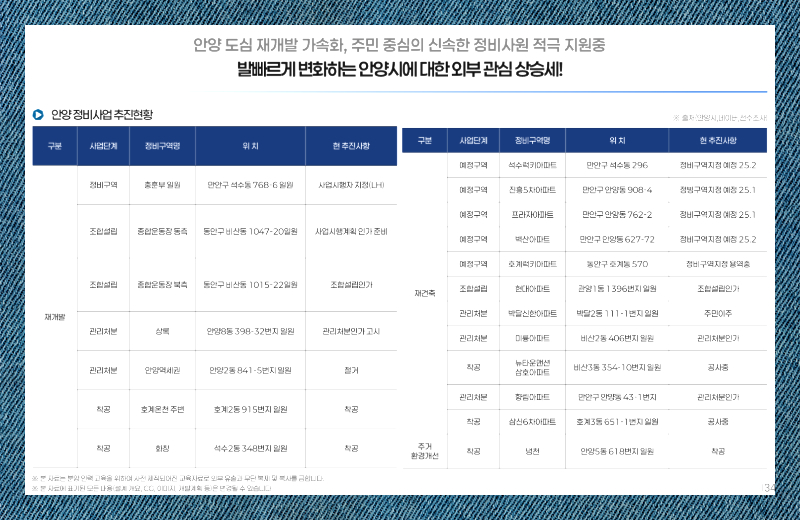Click the subtitle '안양 도심 재개발 가속화'
The width and height of the screenshot is (800, 520).
point(268,45)
